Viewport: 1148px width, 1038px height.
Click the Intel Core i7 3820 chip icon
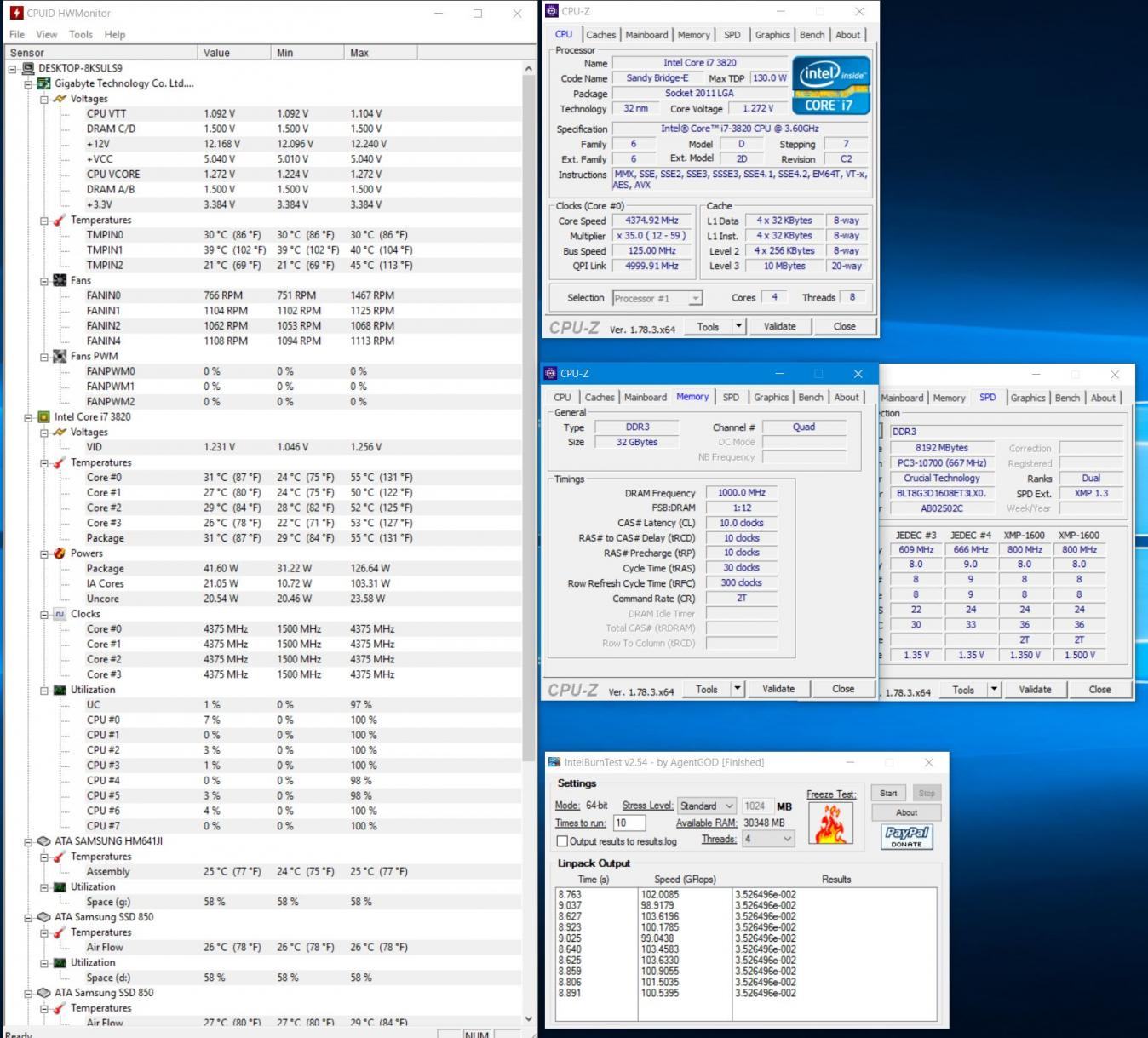coord(44,416)
